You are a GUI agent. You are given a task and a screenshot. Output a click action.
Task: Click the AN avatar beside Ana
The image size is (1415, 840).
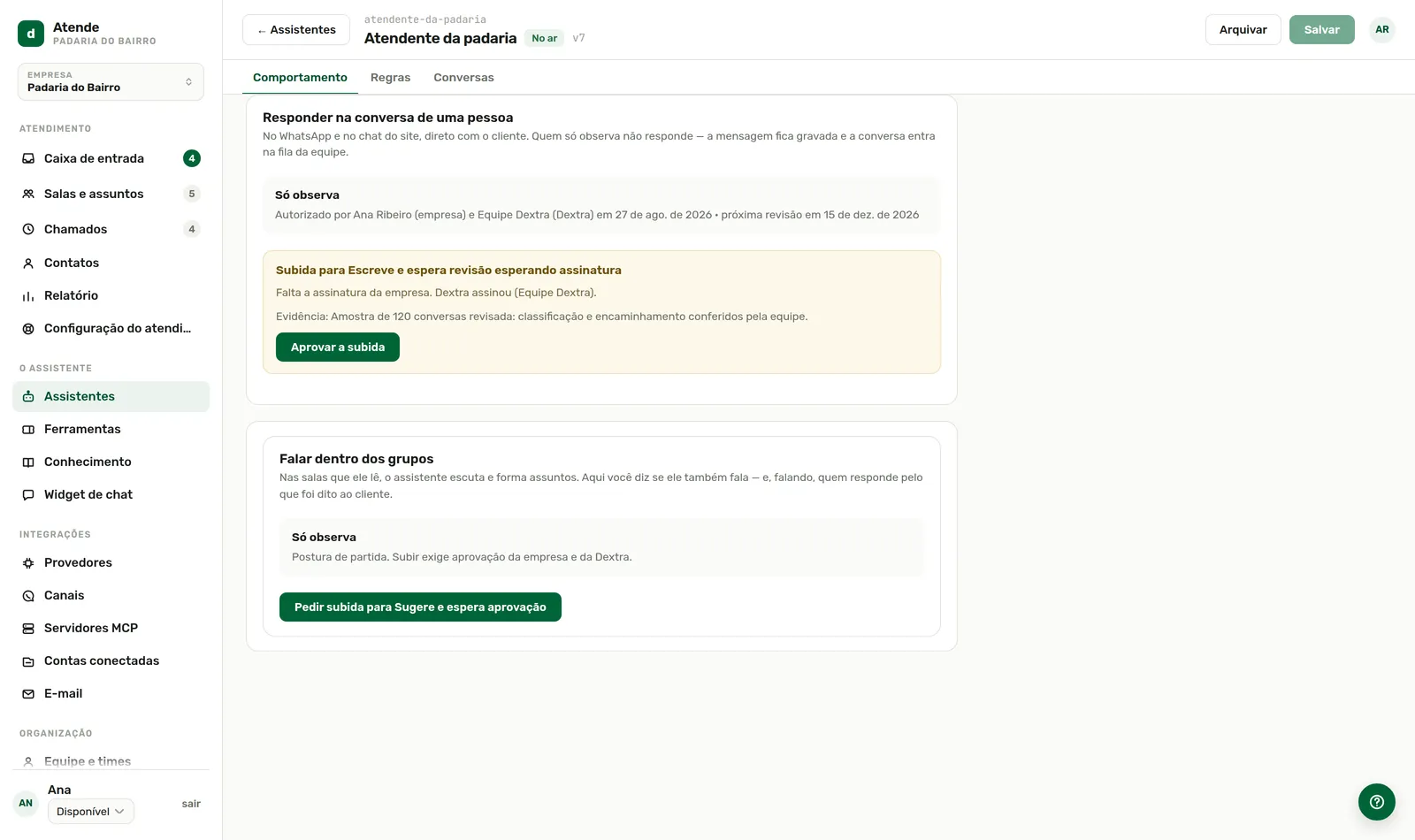coord(26,803)
